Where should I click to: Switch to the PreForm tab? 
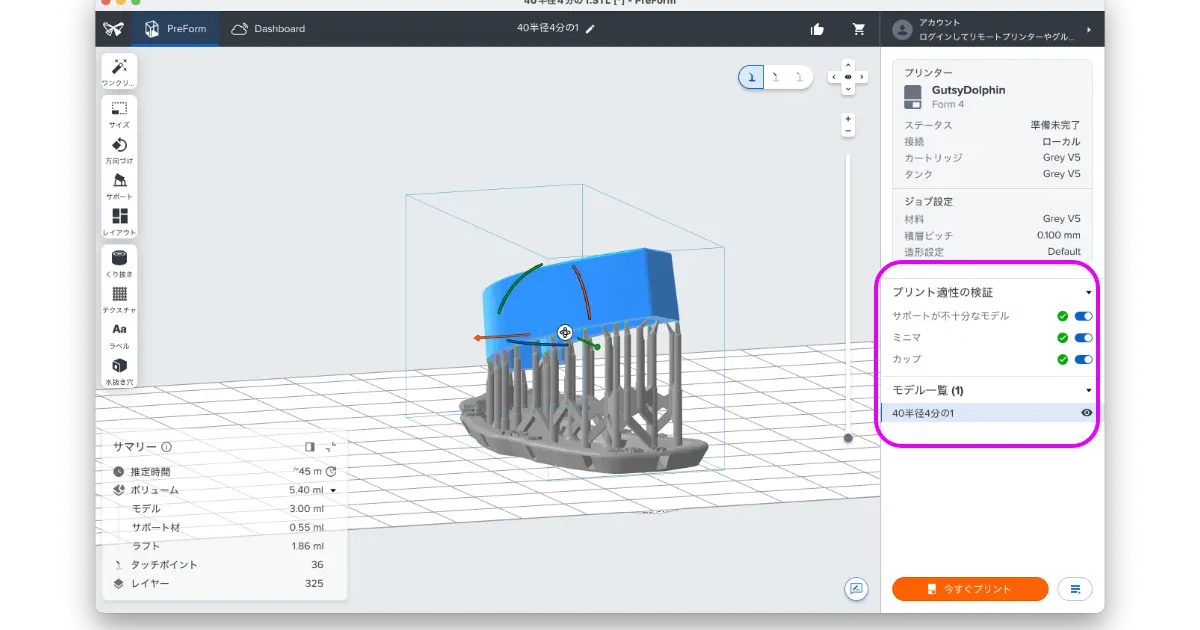click(x=176, y=29)
